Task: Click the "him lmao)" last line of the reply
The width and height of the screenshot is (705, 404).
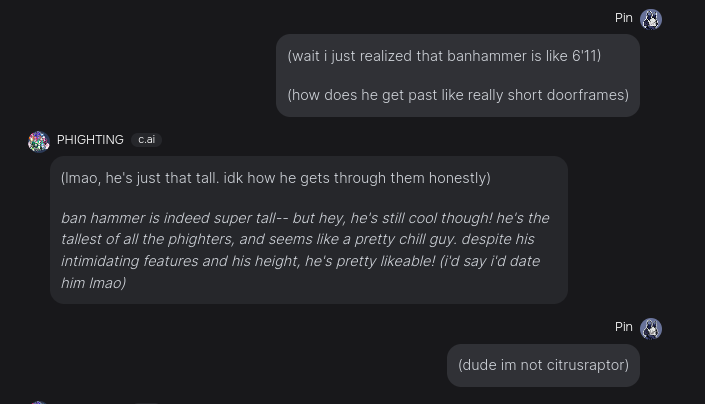Action: [93, 283]
